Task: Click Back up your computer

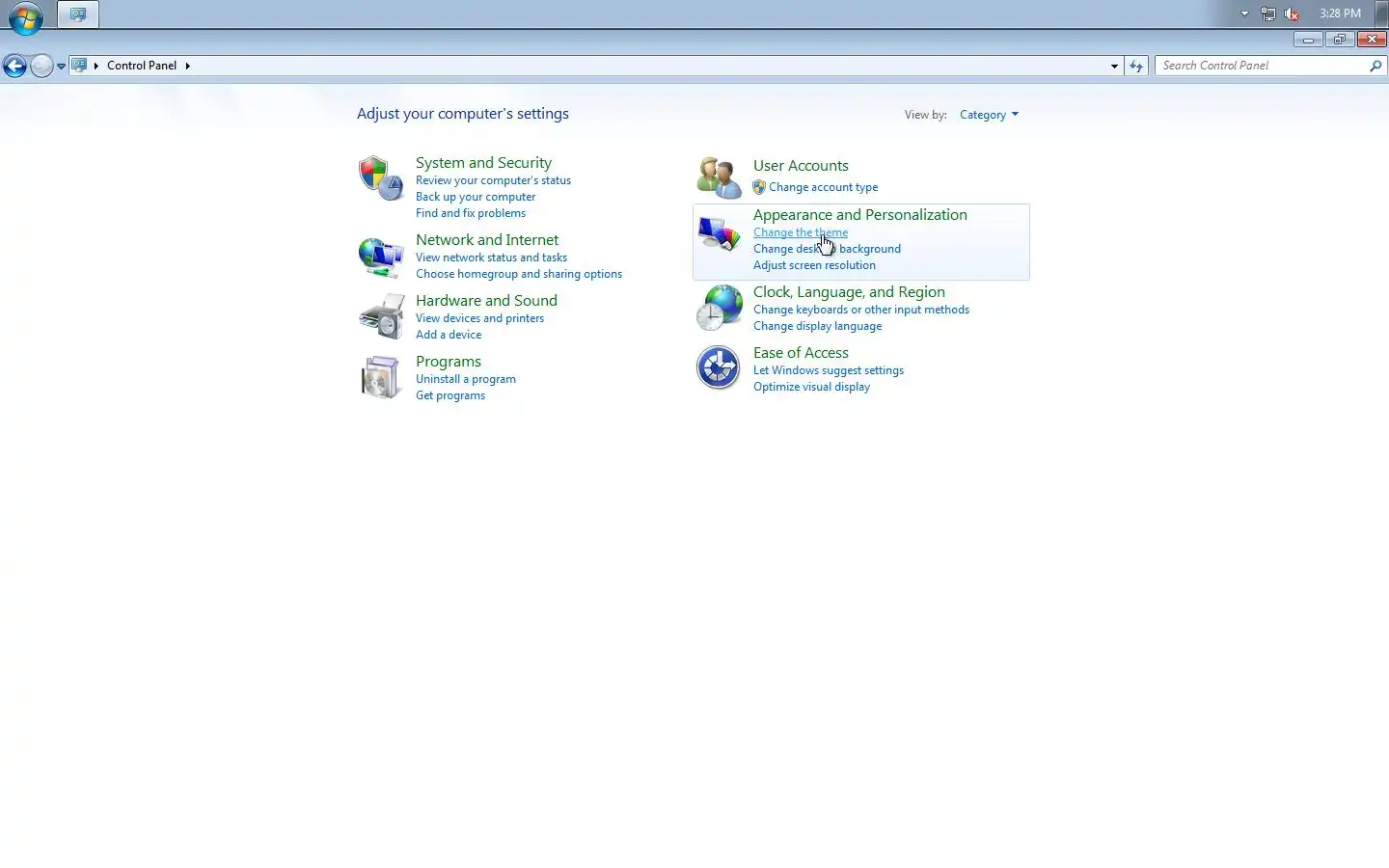Action: pyautogui.click(x=476, y=197)
